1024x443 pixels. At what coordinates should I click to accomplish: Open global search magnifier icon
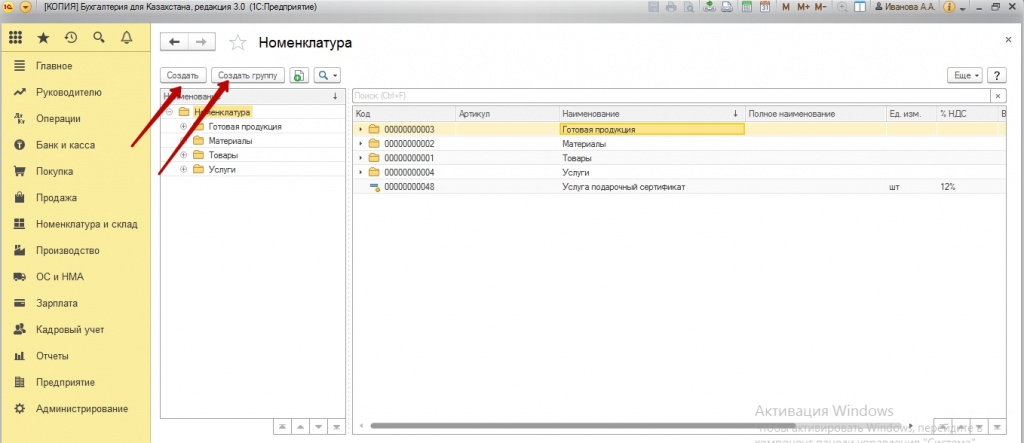pos(99,38)
